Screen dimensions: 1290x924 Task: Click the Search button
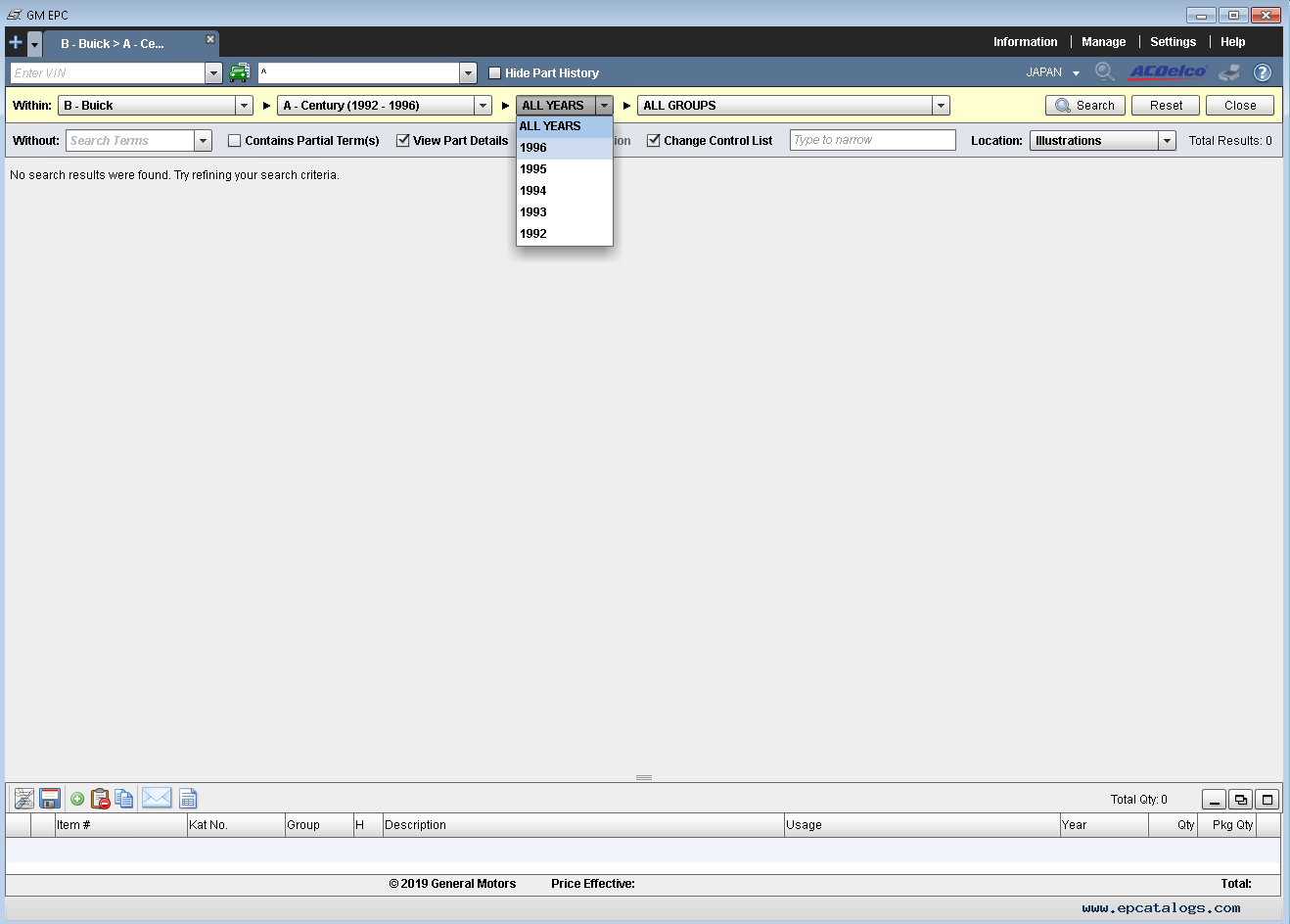click(x=1085, y=106)
